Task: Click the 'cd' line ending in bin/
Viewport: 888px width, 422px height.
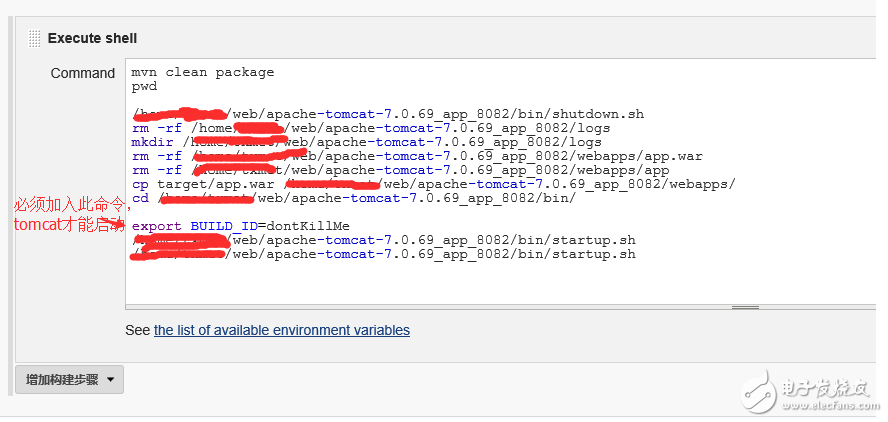Action: pyautogui.click(x=354, y=198)
